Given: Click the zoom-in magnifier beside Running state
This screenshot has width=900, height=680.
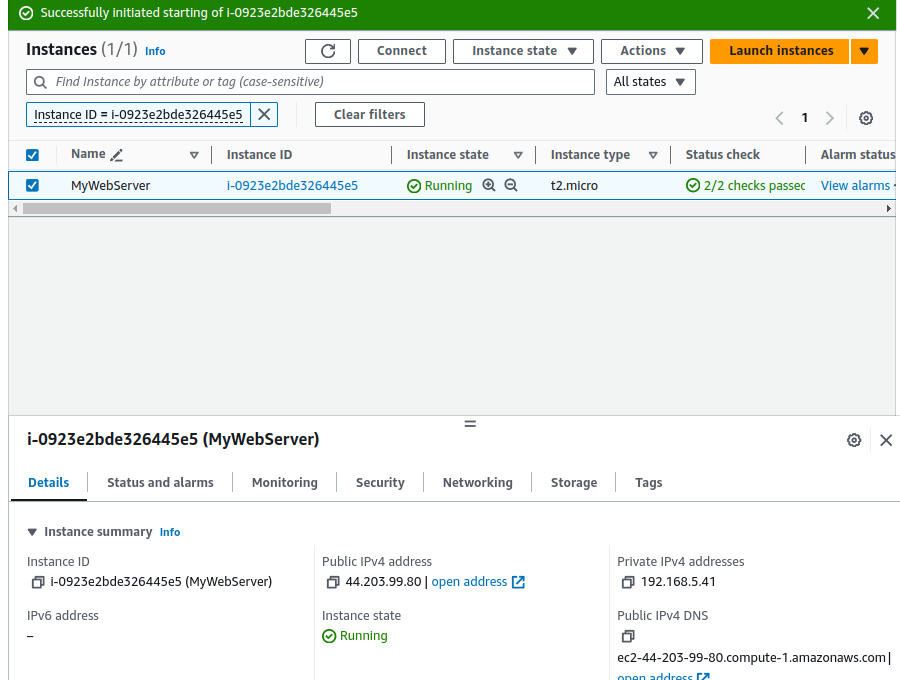Looking at the screenshot, I should 489,185.
